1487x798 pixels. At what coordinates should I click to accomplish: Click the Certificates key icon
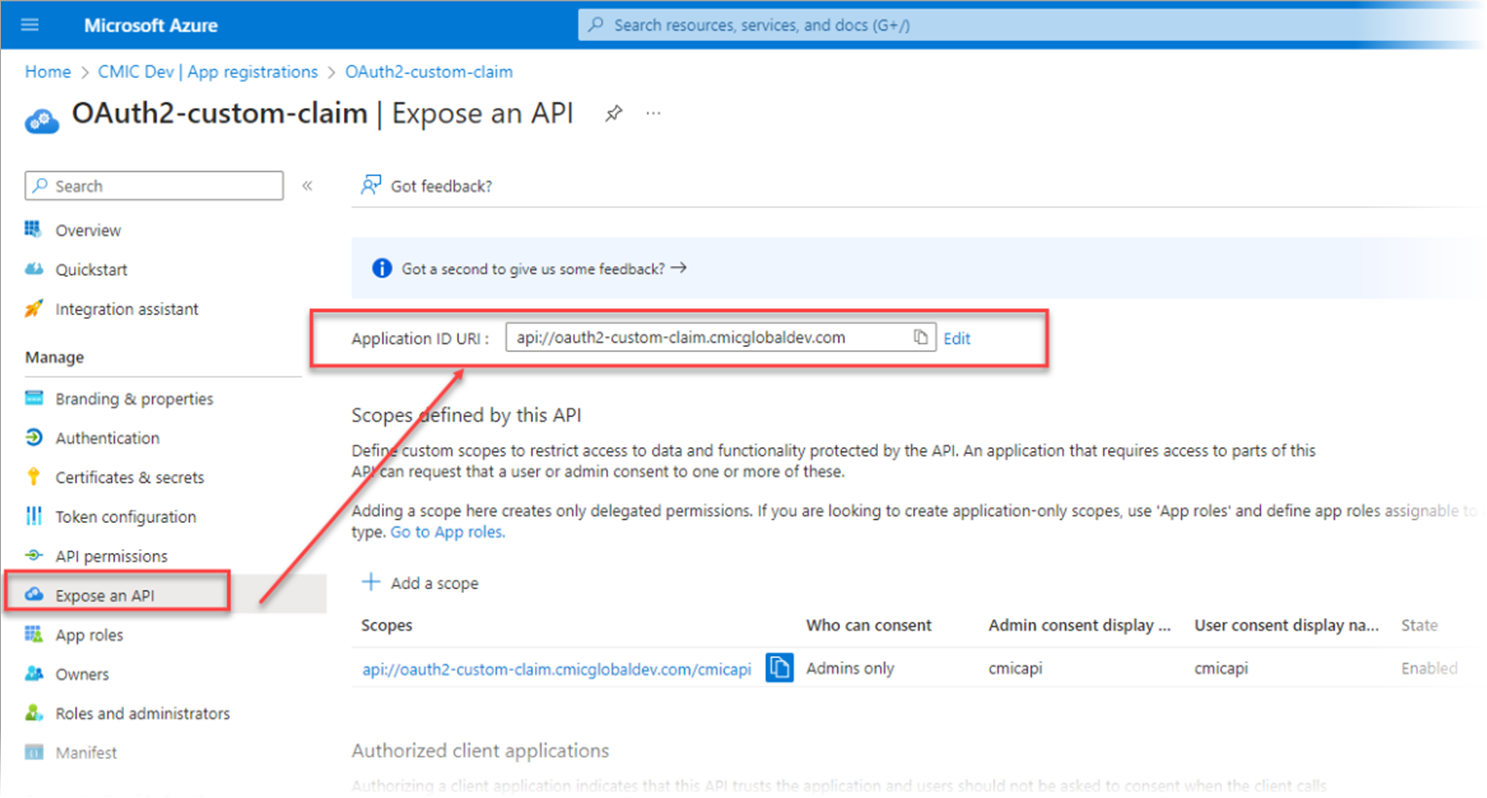coord(35,477)
